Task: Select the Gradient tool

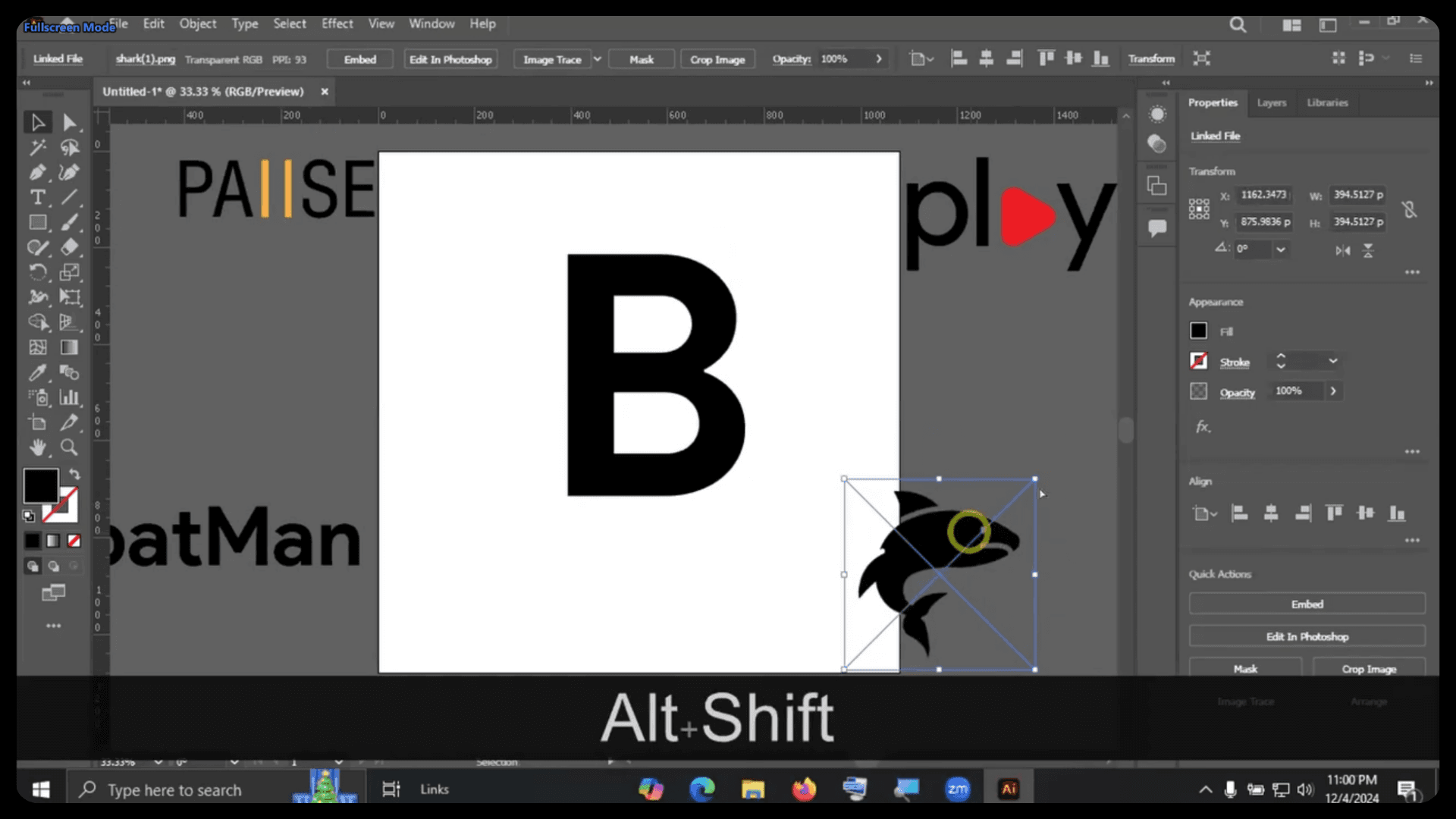Action: coord(69,347)
